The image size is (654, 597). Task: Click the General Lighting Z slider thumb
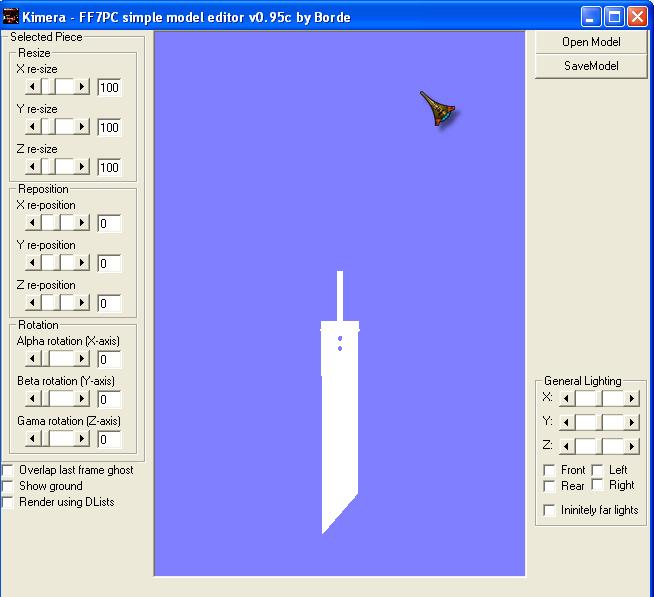click(599, 447)
